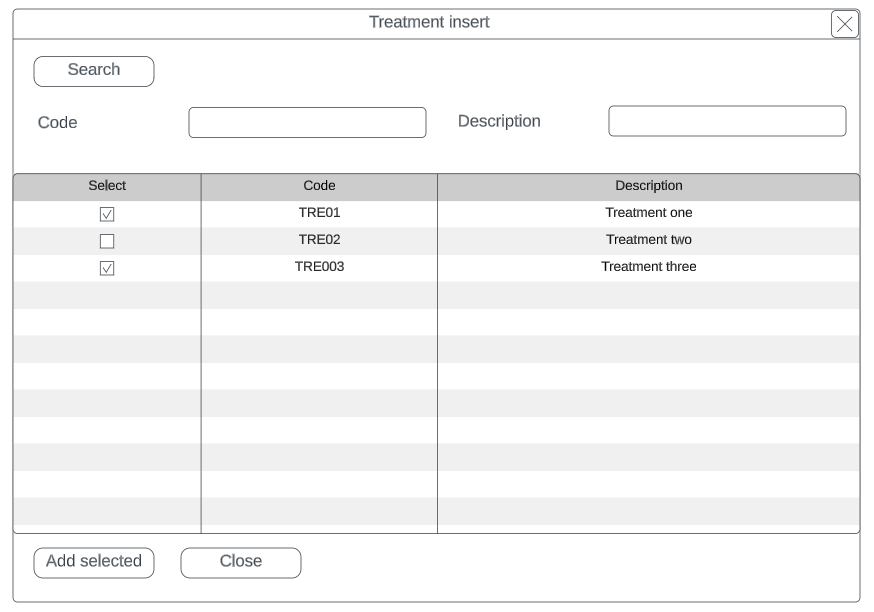Click the Treatment three description cell
Viewport: 874px width, 612px height.
(x=648, y=267)
